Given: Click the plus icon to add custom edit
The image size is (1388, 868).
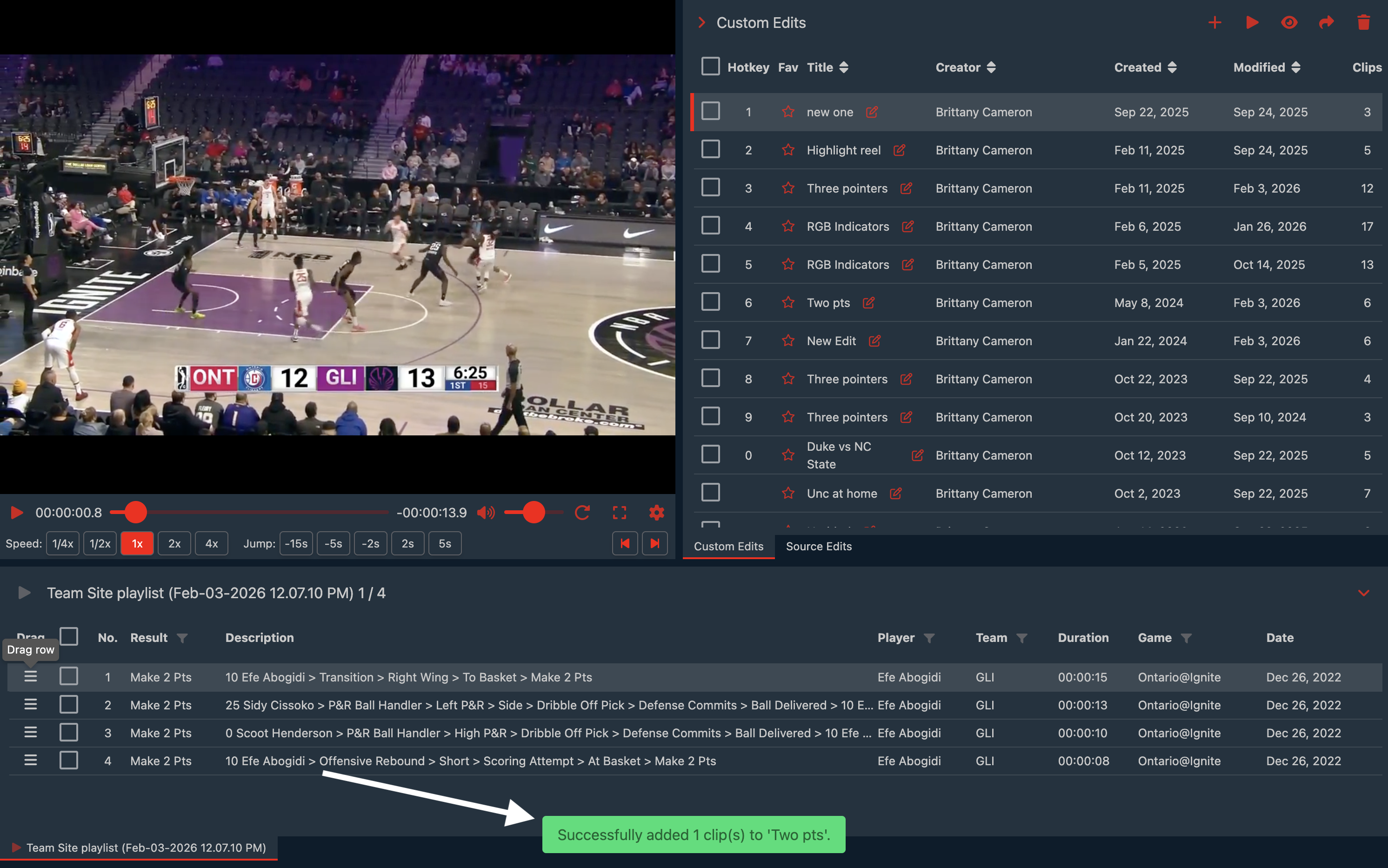Looking at the screenshot, I should click(1214, 23).
